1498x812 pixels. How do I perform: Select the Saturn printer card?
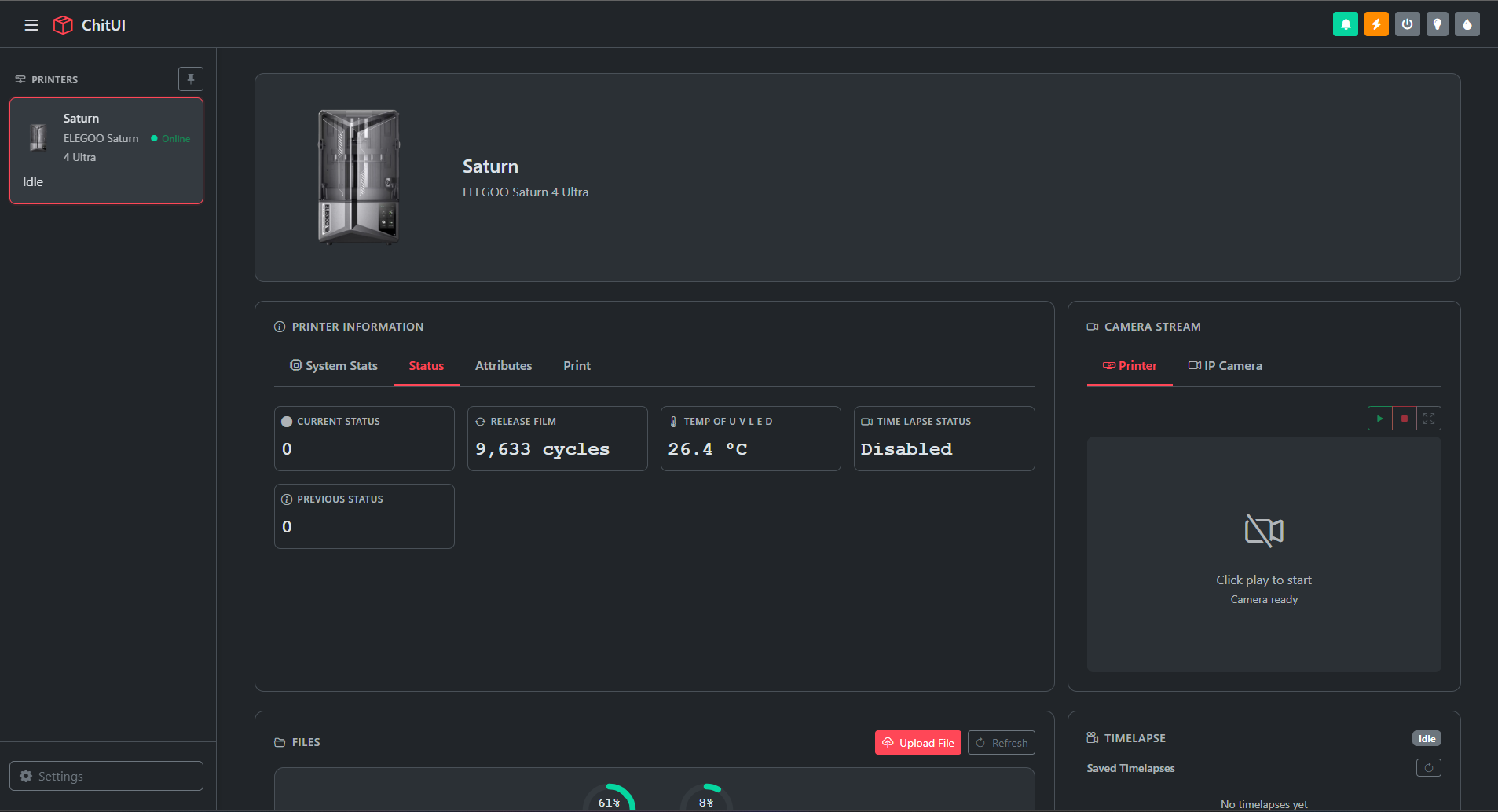[x=106, y=149]
